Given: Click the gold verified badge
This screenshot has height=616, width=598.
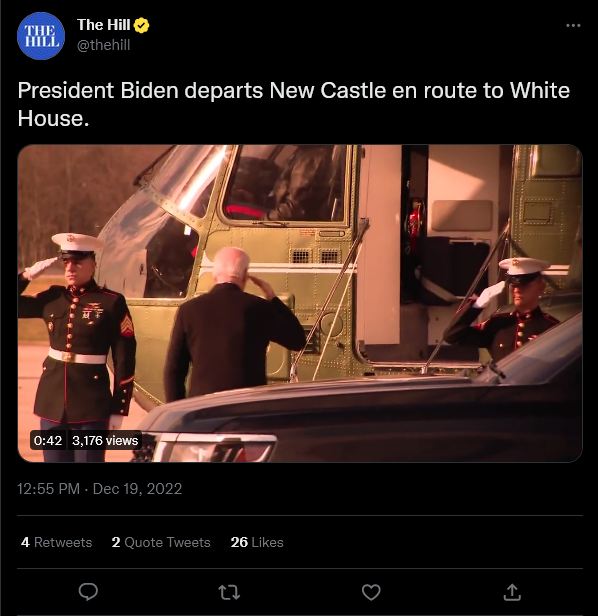Looking at the screenshot, I should coord(141,26).
